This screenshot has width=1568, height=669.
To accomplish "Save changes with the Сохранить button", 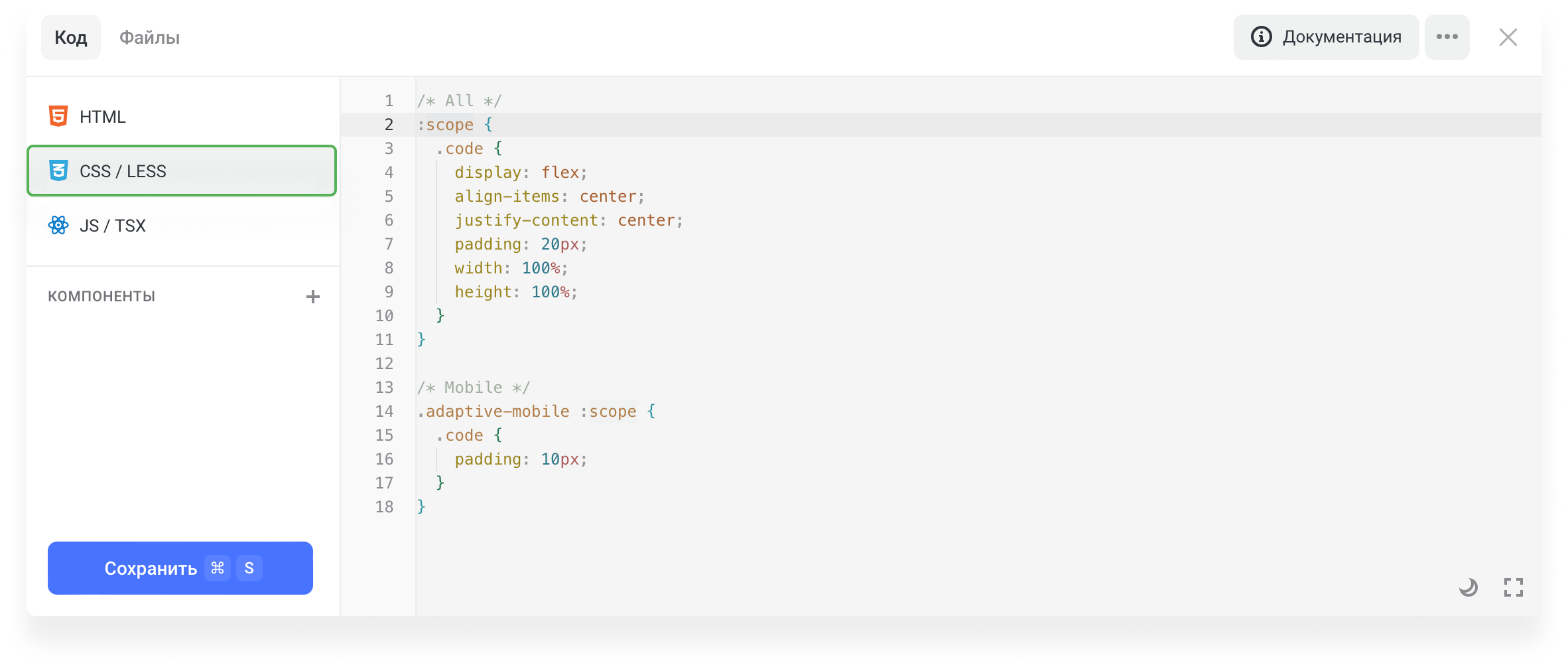I will pos(180,568).
